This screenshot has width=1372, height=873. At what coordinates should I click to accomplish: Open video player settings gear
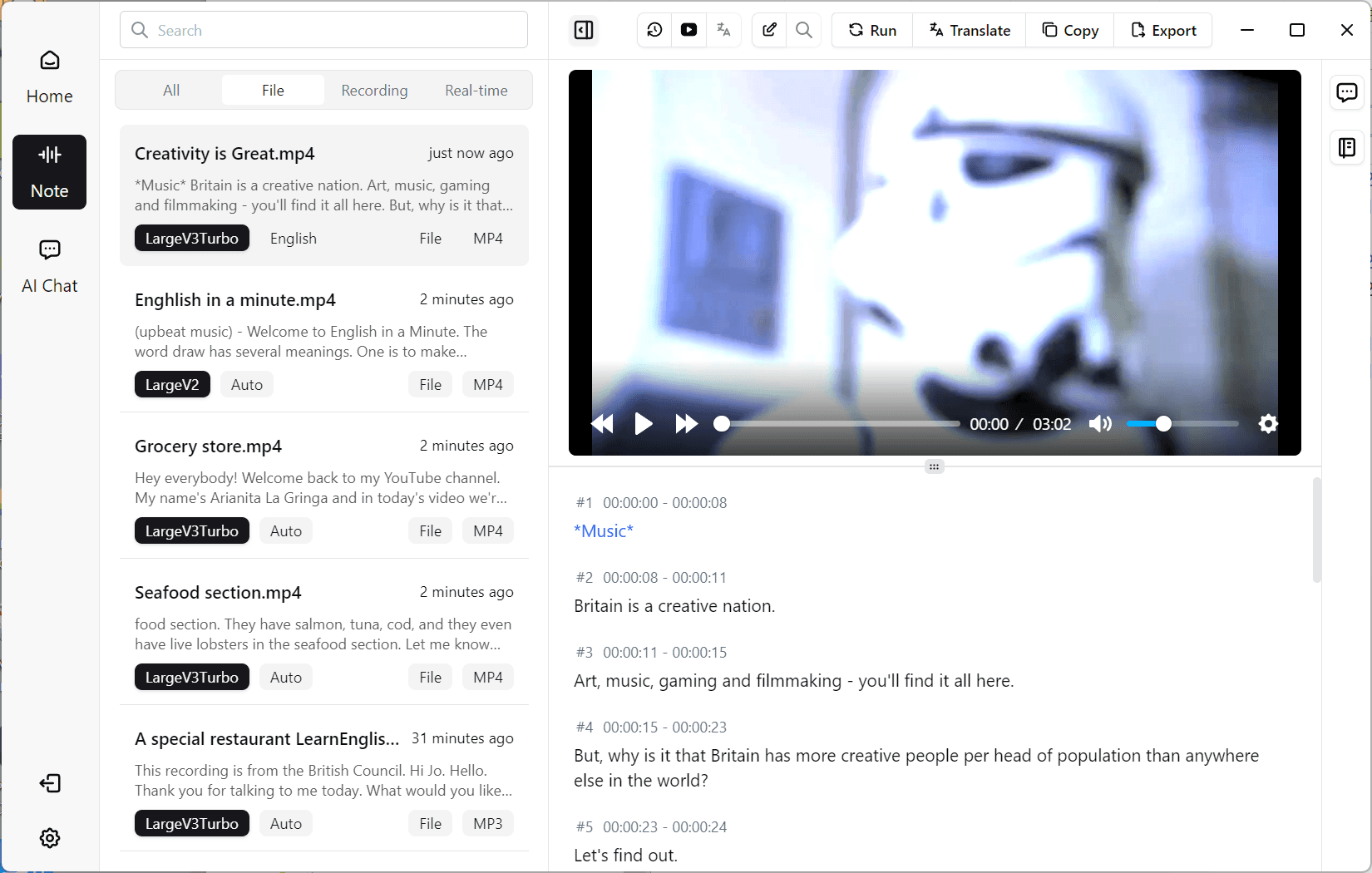pyautogui.click(x=1267, y=424)
